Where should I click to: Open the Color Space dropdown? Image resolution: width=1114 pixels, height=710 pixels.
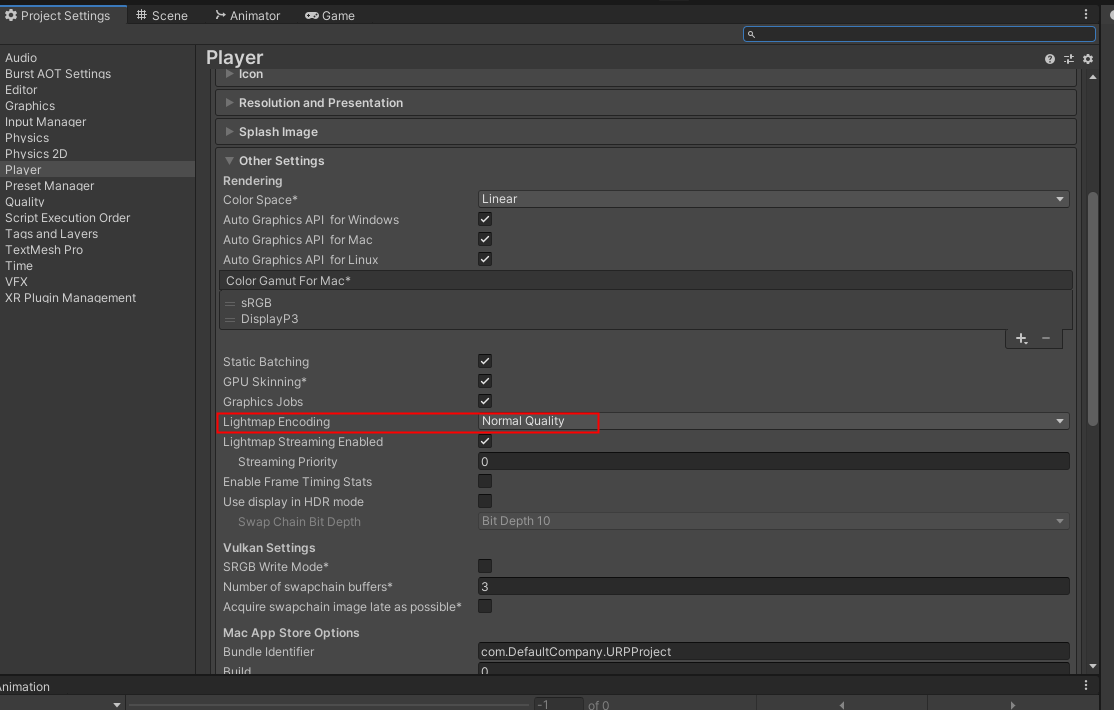pyautogui.click(x=773, y=199)
